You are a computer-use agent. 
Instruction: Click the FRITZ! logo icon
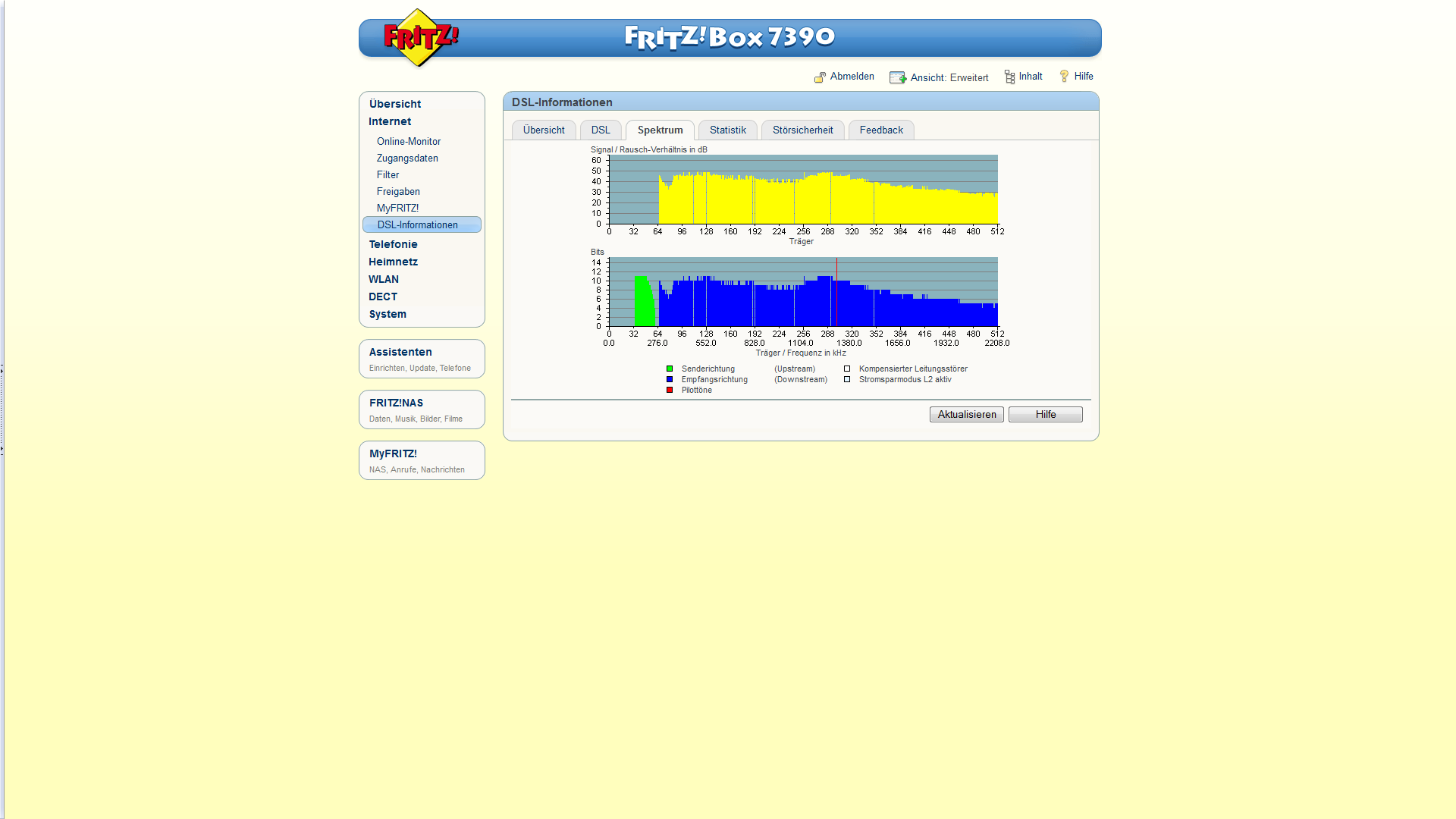click(420, 37)
